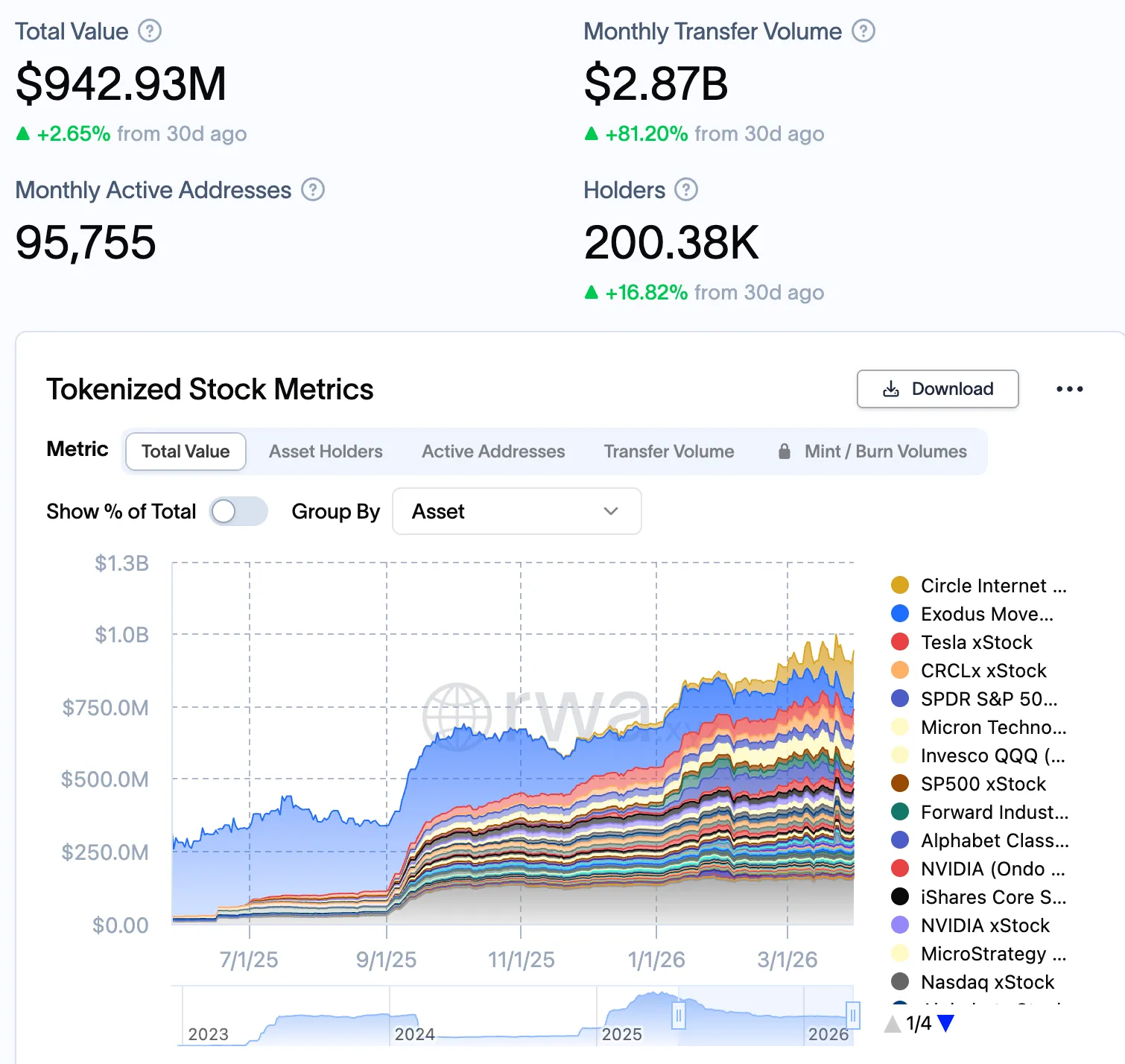1125x1064 pixels.
Task: Click the left handle of the time range slider
Action: tap(678, 1016)
